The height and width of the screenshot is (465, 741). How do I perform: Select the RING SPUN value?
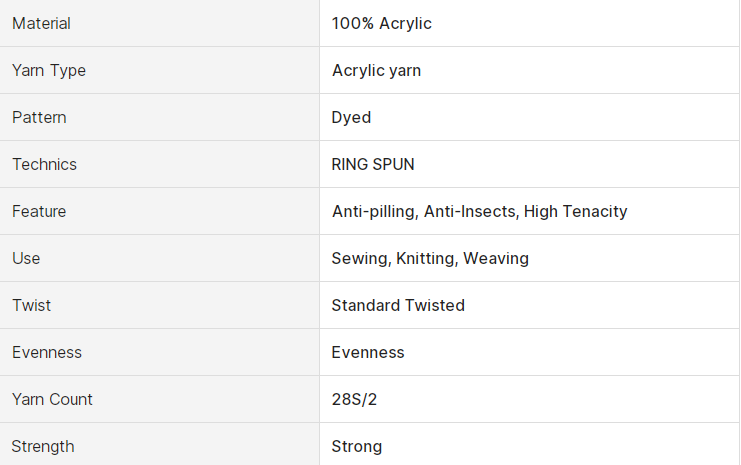(x=373, y=164)
